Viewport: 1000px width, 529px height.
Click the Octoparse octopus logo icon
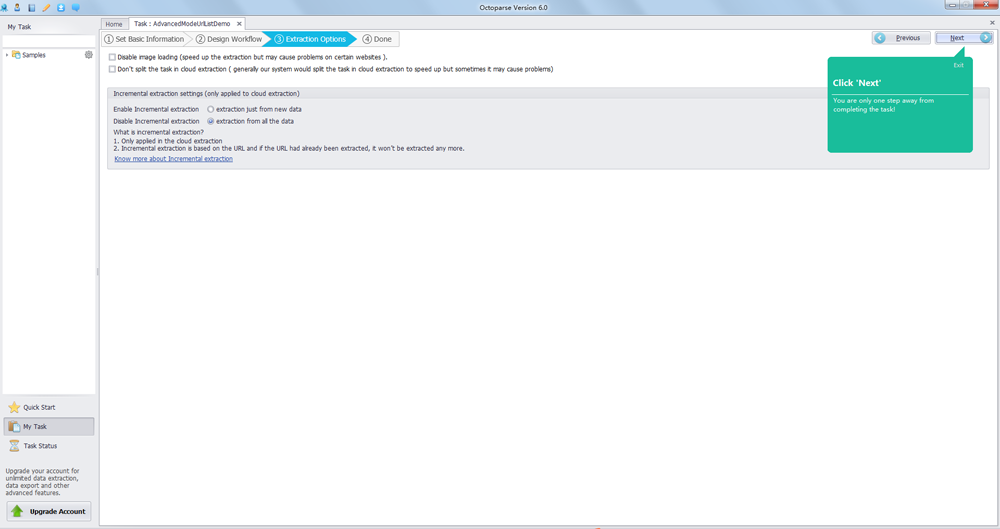pos(5,7)
